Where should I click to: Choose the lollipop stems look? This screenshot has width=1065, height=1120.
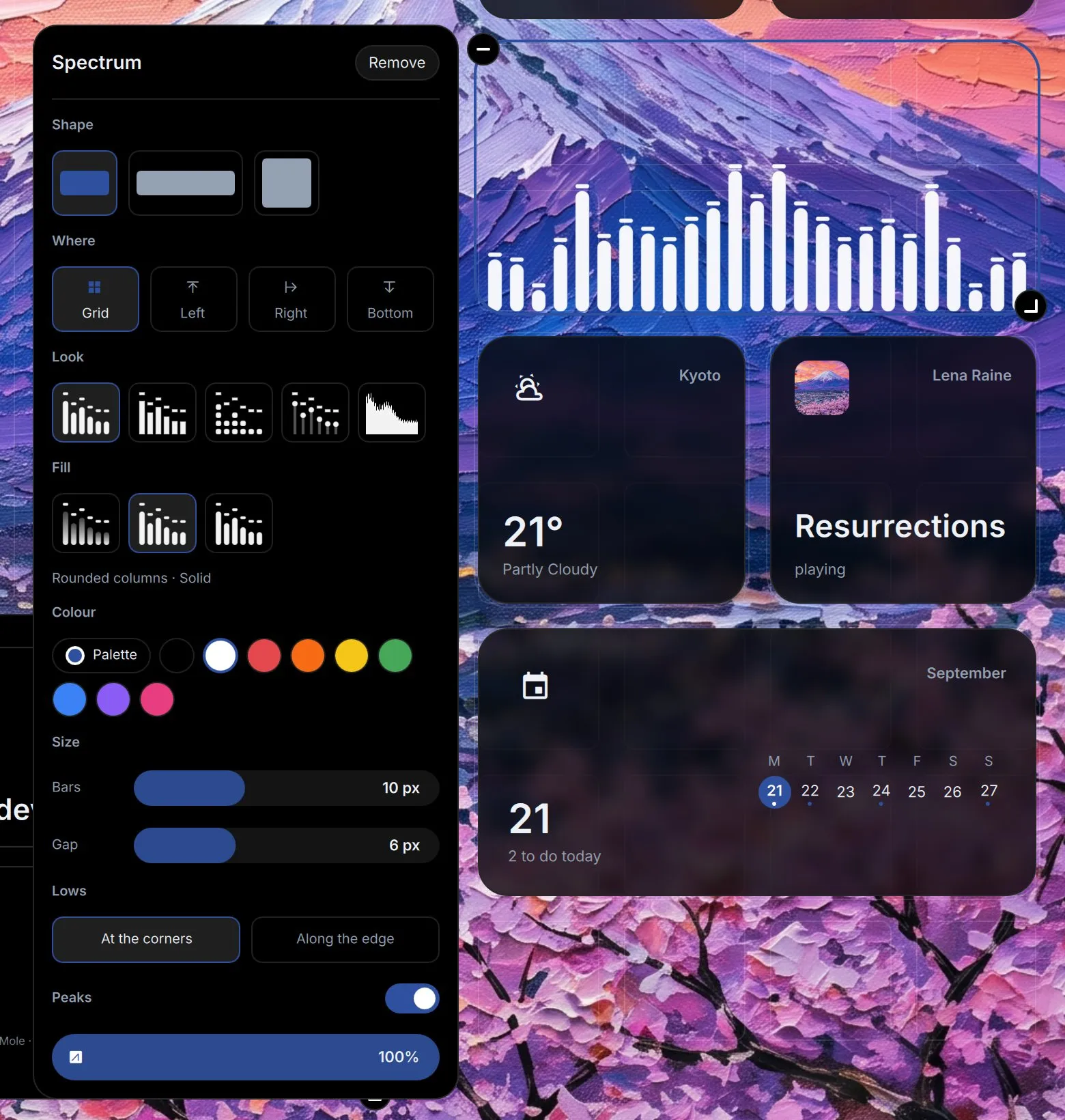point(315,412)
